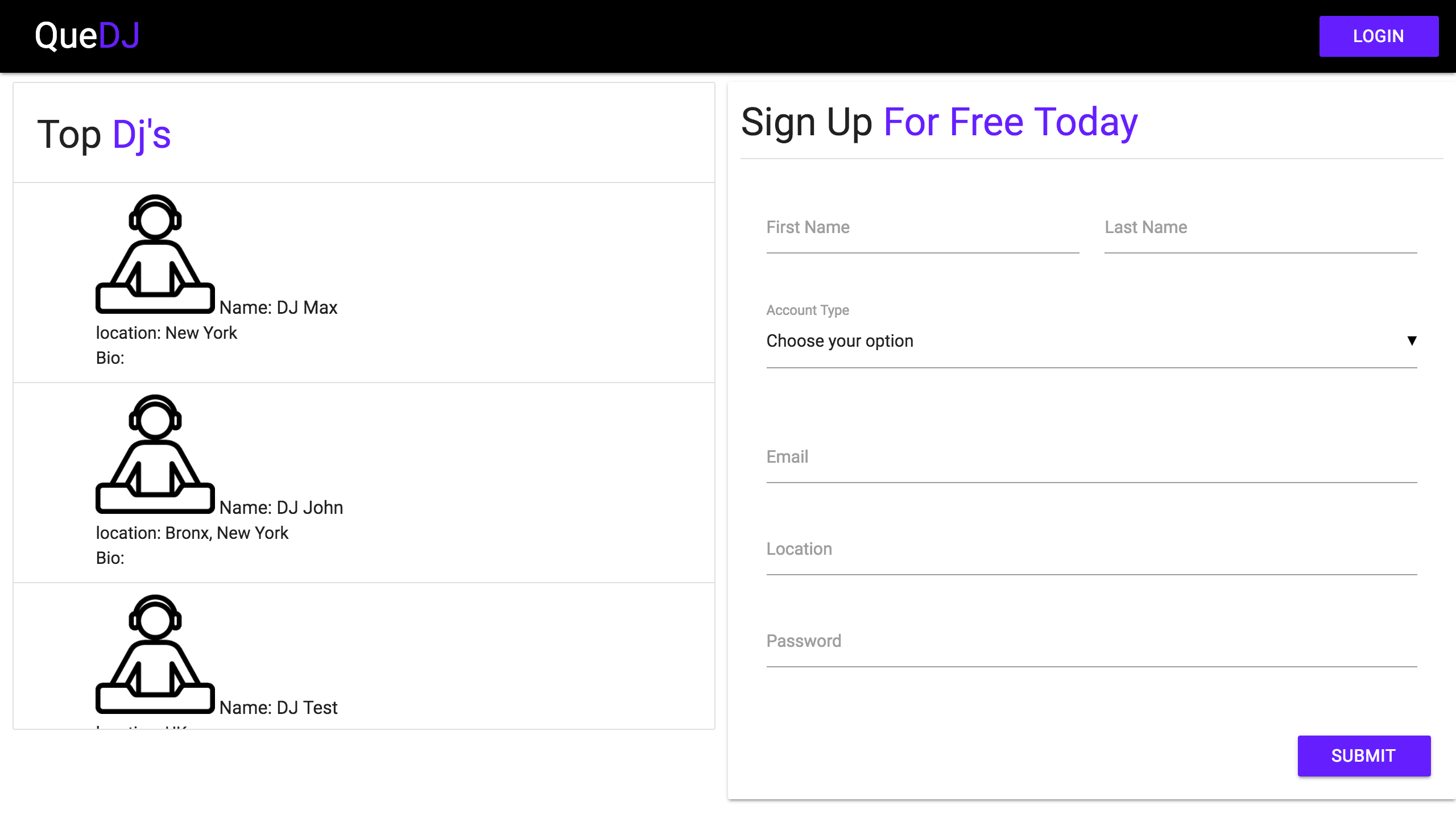Click the Name: DJ Max text

[x=279, y=307]
